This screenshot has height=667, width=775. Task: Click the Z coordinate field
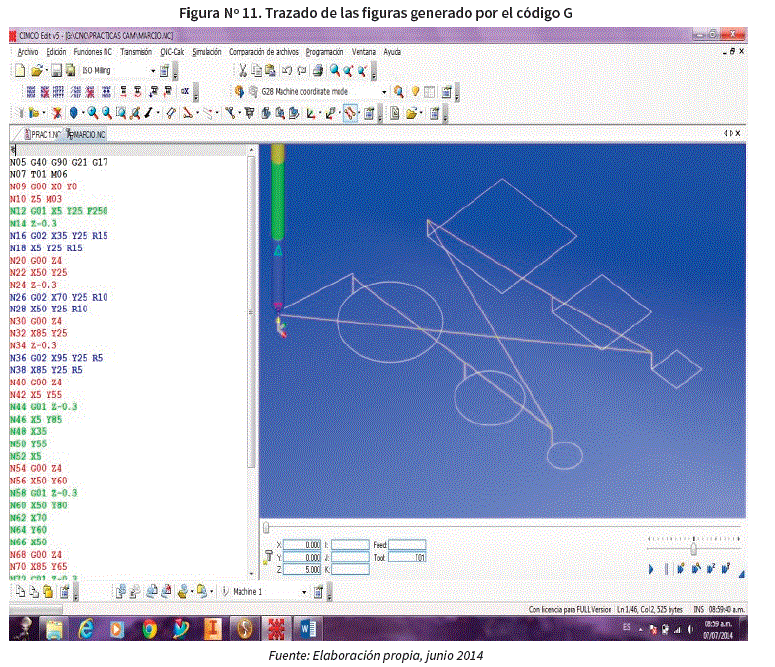(x=302, y=569)
